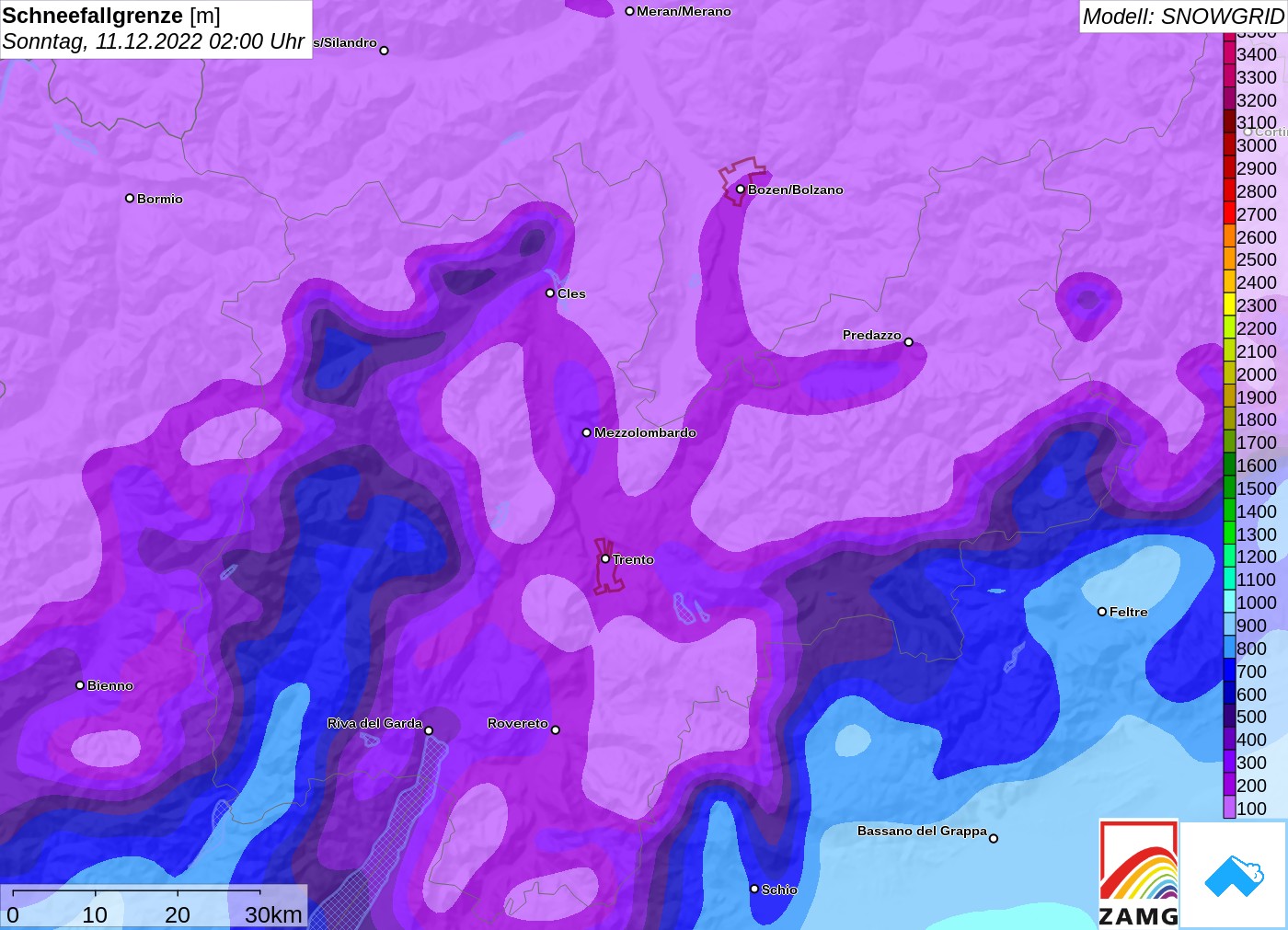Click the Schio marker dot
Viewport: 1288px width, 930px height.
(x=754, y=889)
